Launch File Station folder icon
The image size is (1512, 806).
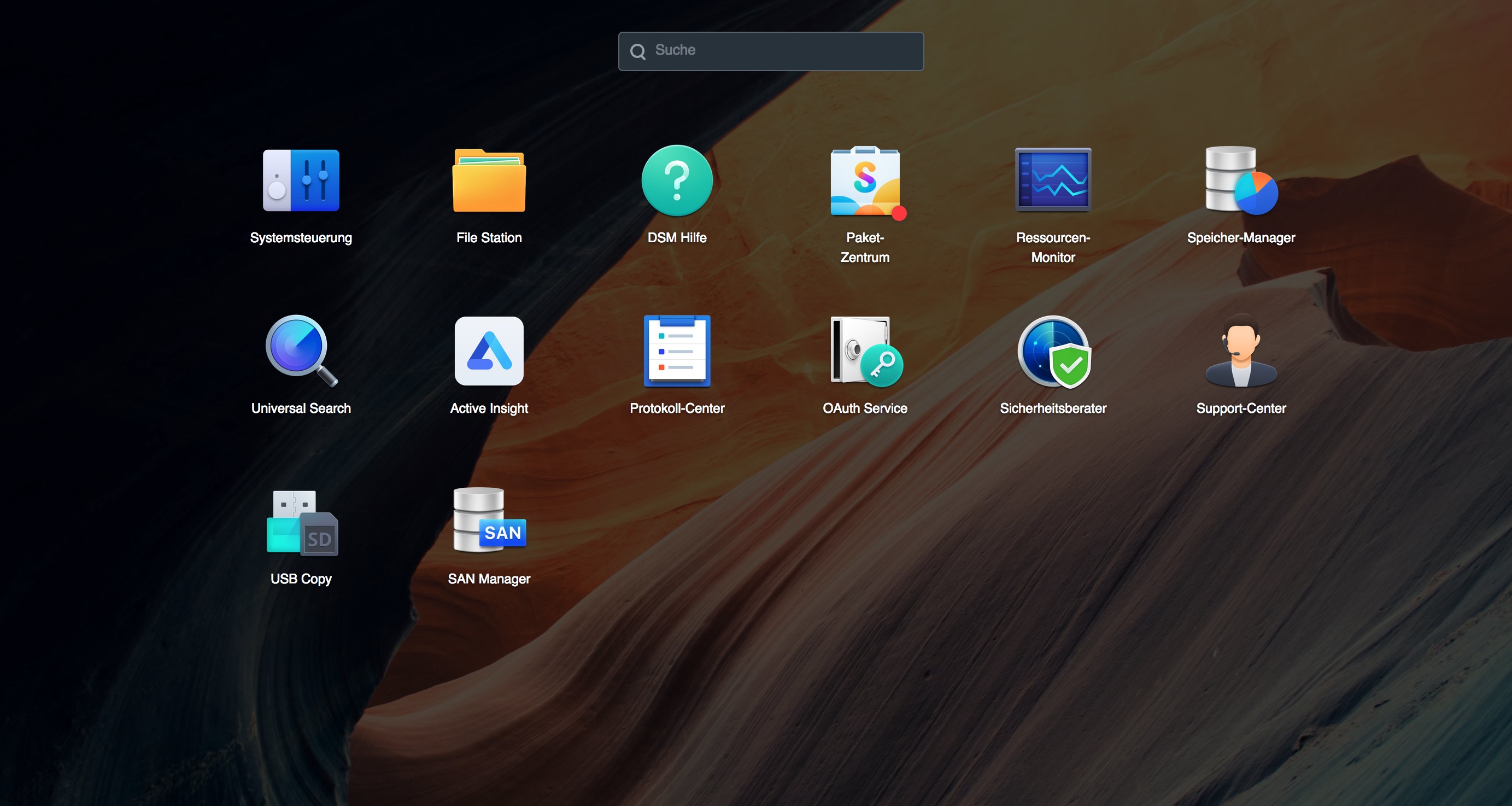[489, 180]
